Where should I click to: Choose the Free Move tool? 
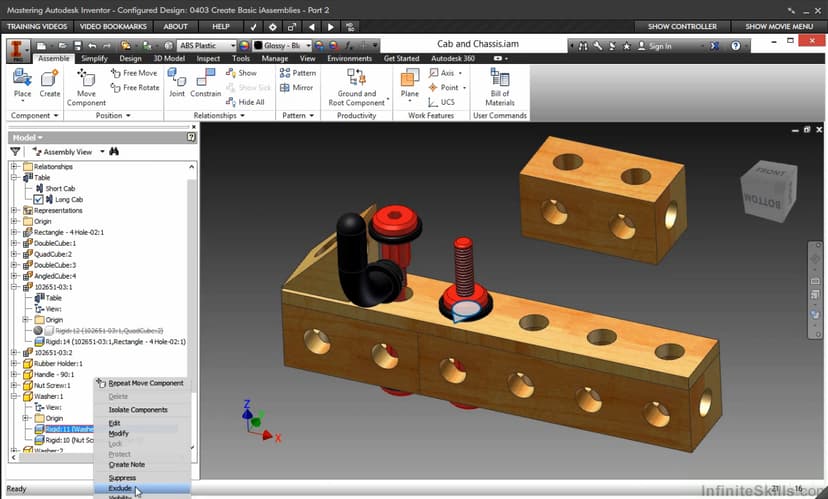[135, 73]
